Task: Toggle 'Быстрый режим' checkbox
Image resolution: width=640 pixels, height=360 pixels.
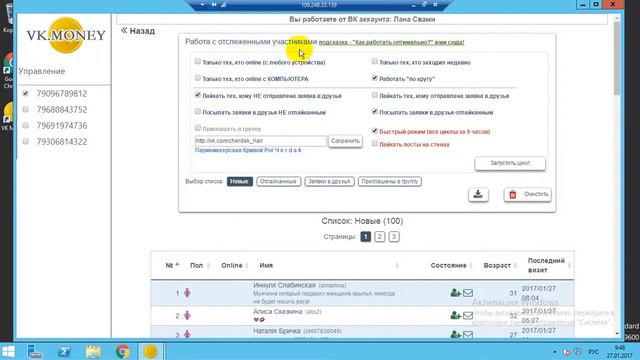Action: point(375,131)
